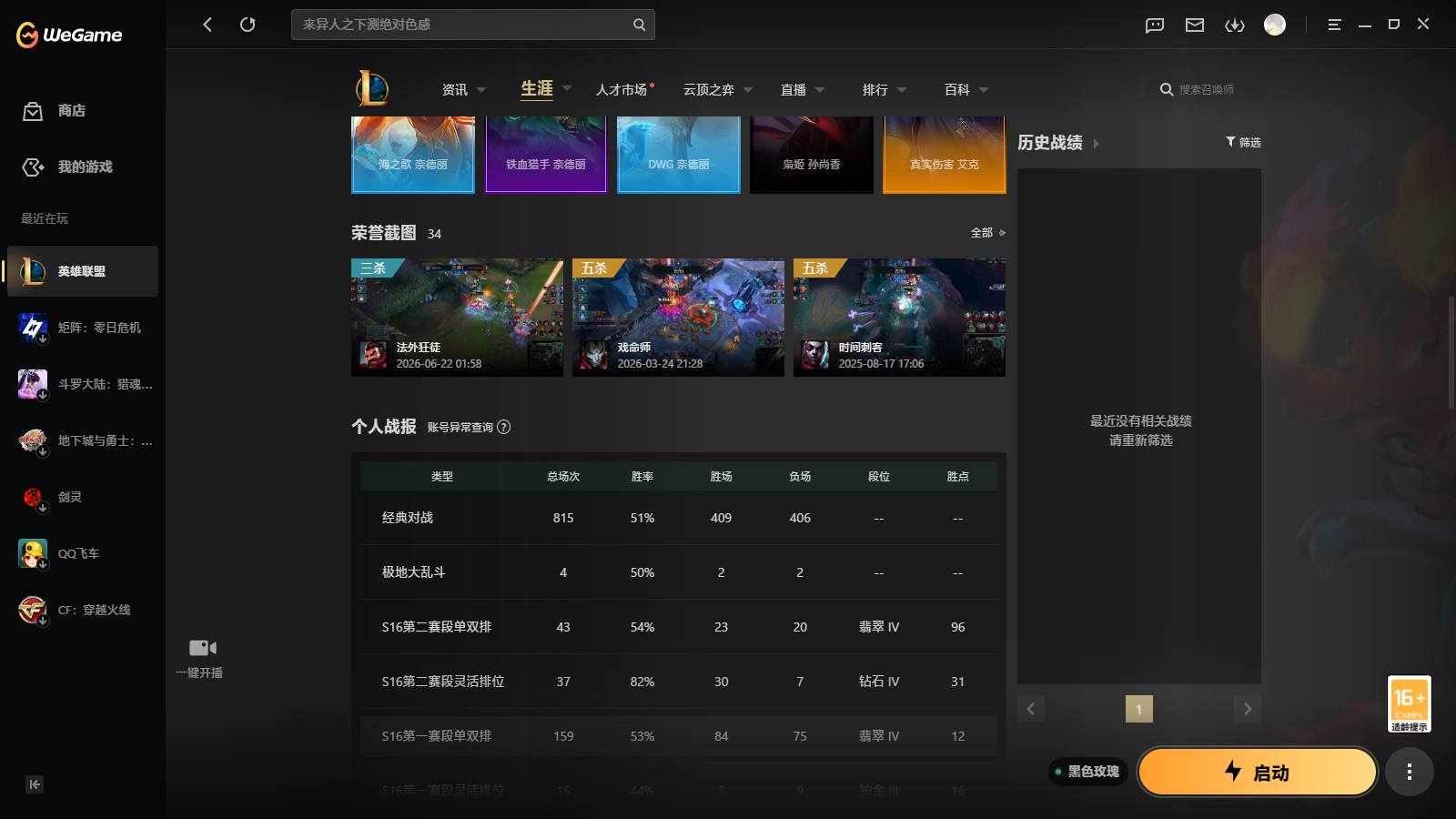Click the 极地大乱斗 row in stats table
Viewport: 1456px width, 819px height.
(679, 572)
